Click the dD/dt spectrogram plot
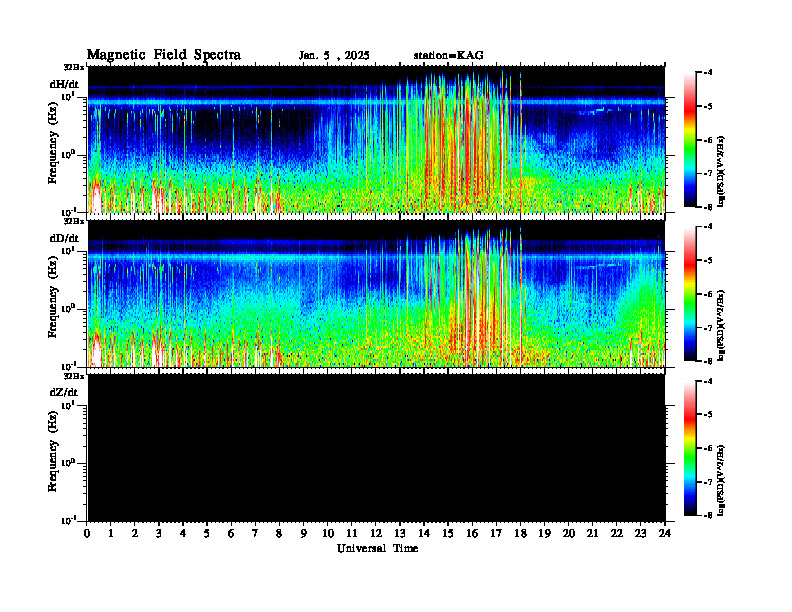The width and height of the screenshot is (792, 612). point(376,293)
